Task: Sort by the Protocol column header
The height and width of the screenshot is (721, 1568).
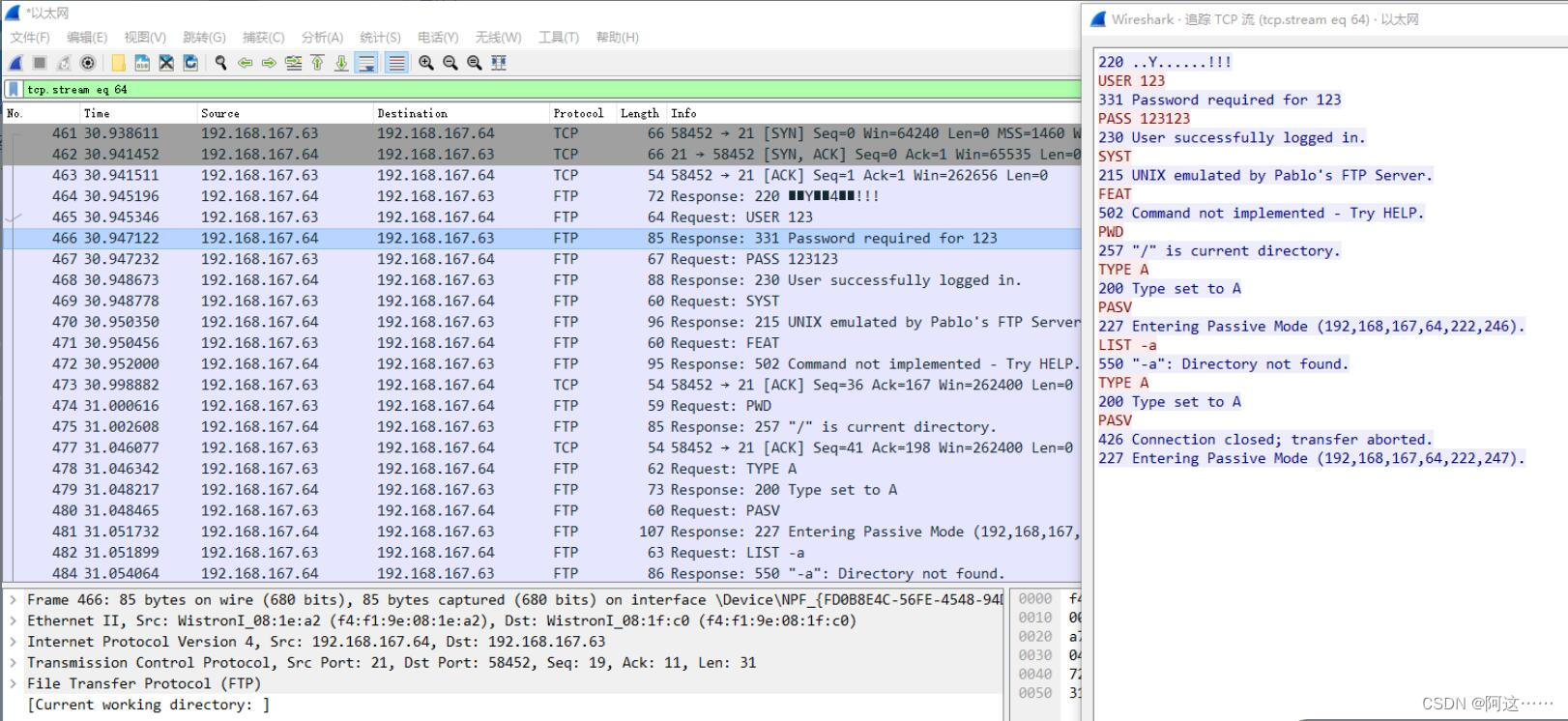Action: coord(582,113)
